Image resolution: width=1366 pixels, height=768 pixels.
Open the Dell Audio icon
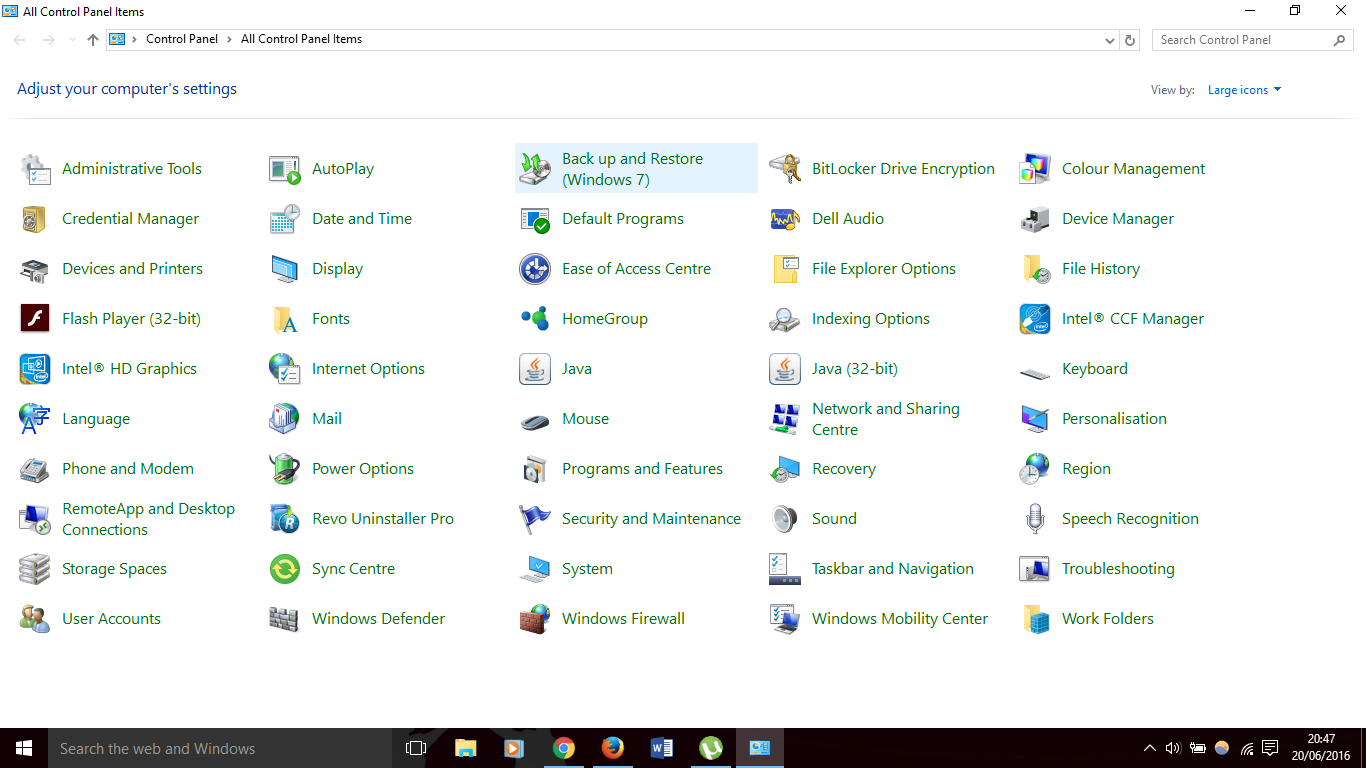click(x=785, y=219)
